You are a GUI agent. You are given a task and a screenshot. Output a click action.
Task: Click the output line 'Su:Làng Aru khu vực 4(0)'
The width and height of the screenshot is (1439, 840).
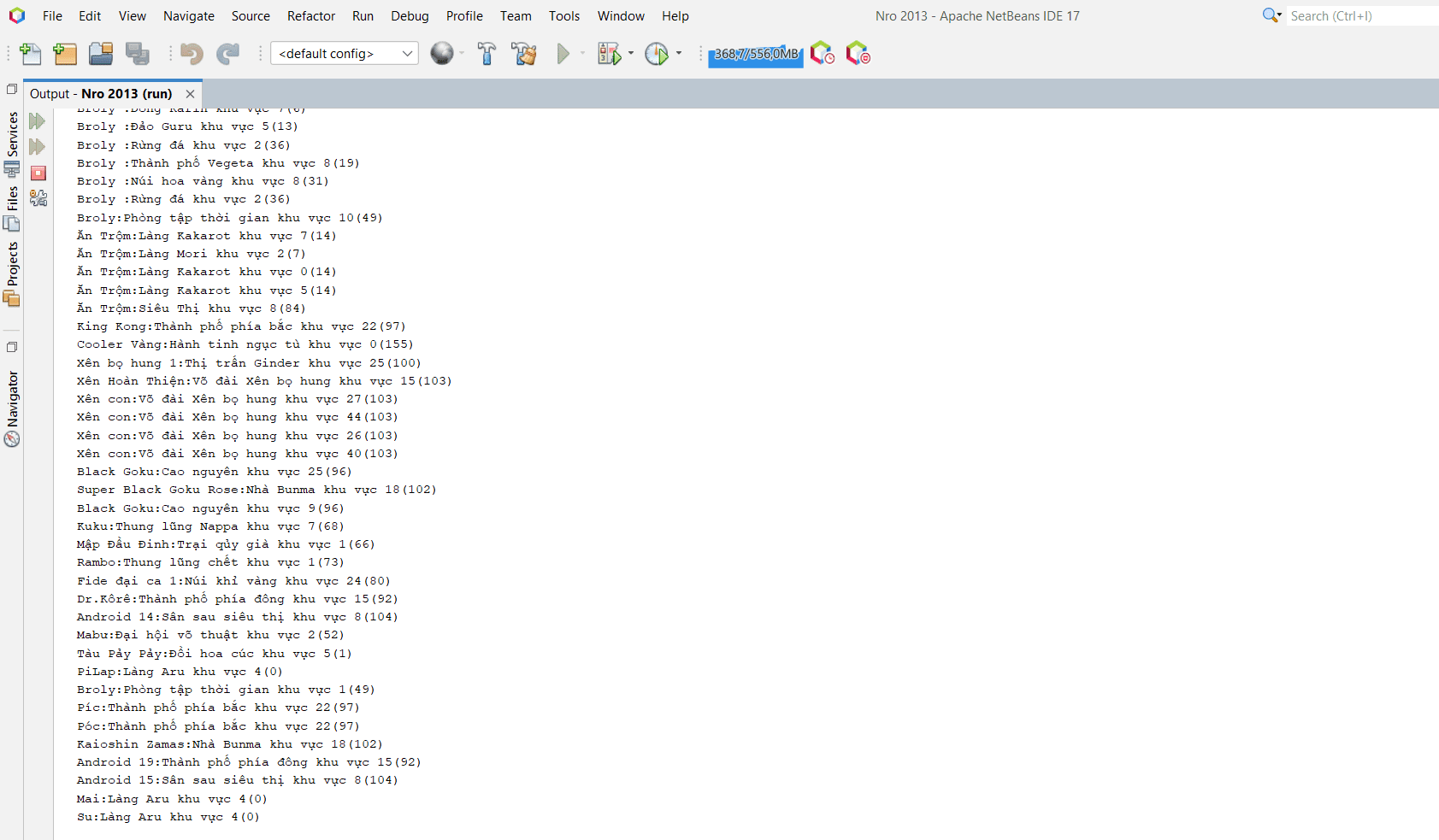168,817
